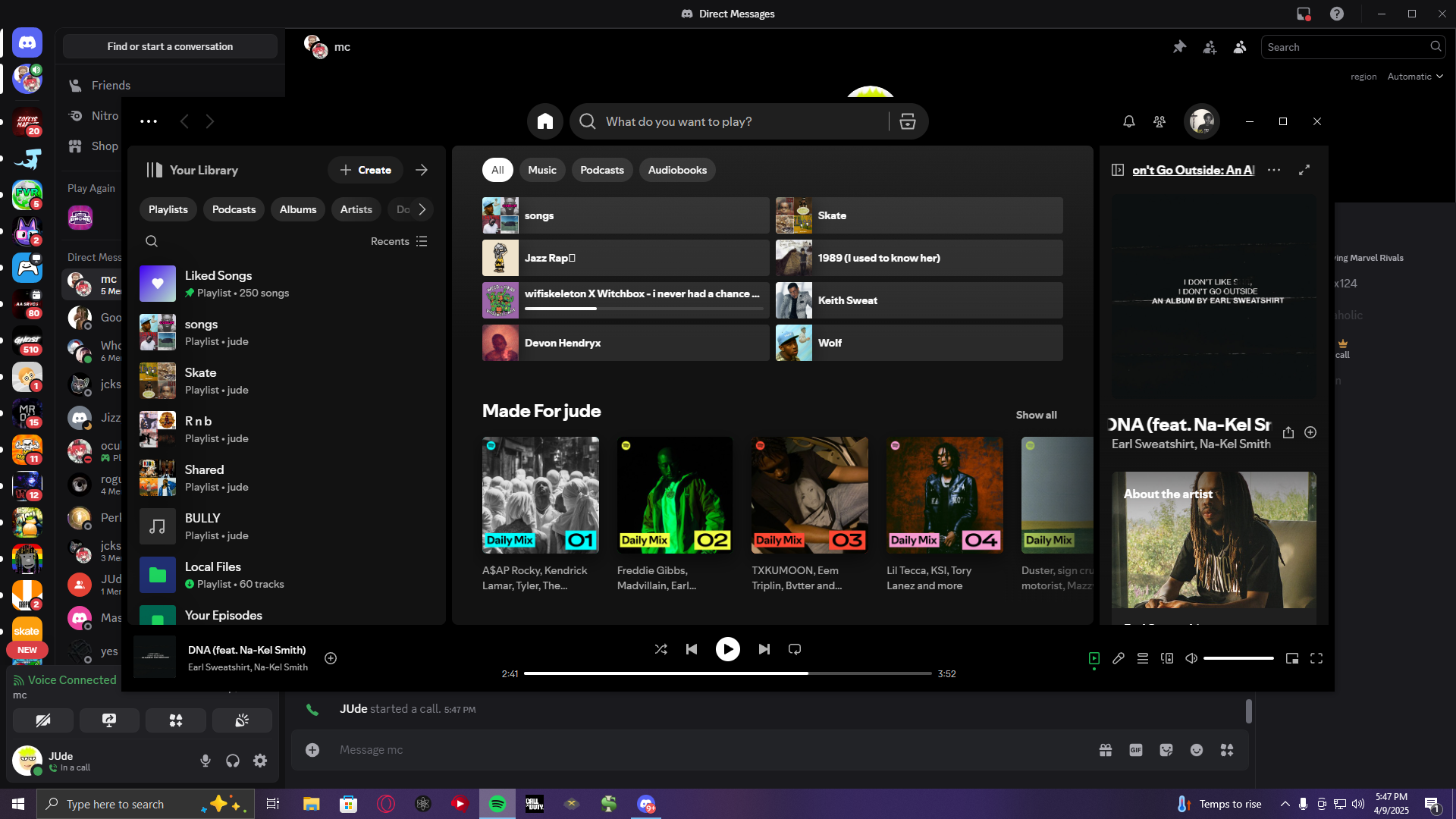
Task: Open the Daily Mix 02 thumbnail
Action: (x=674, y=494)
